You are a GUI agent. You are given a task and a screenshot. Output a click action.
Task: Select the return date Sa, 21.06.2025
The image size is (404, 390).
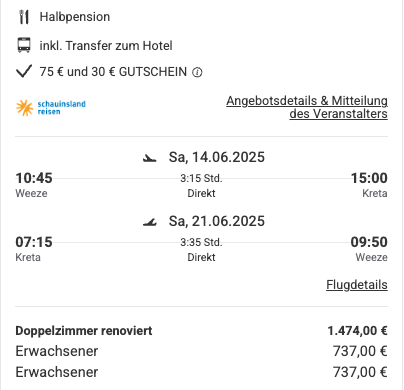[217, 221]
